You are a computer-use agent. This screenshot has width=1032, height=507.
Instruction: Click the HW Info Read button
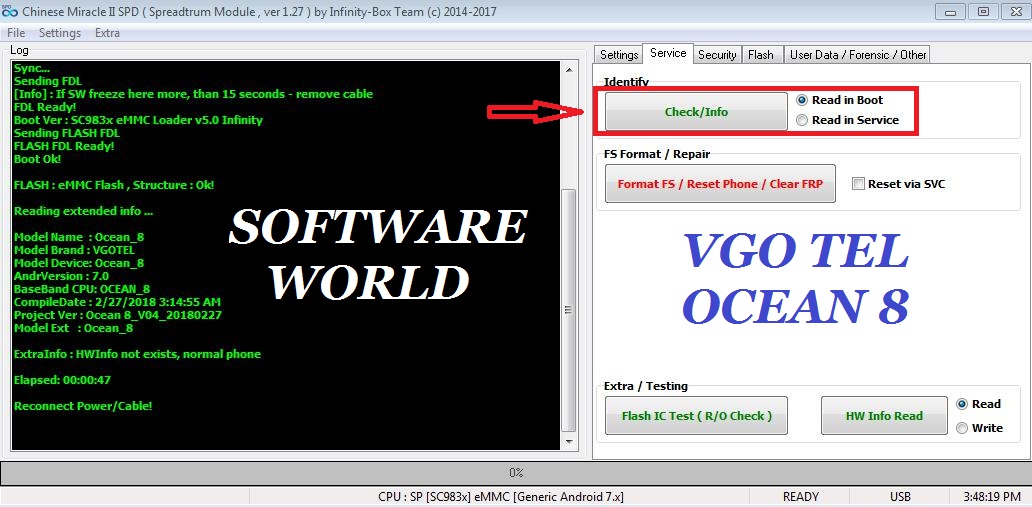tap(884, 415)
